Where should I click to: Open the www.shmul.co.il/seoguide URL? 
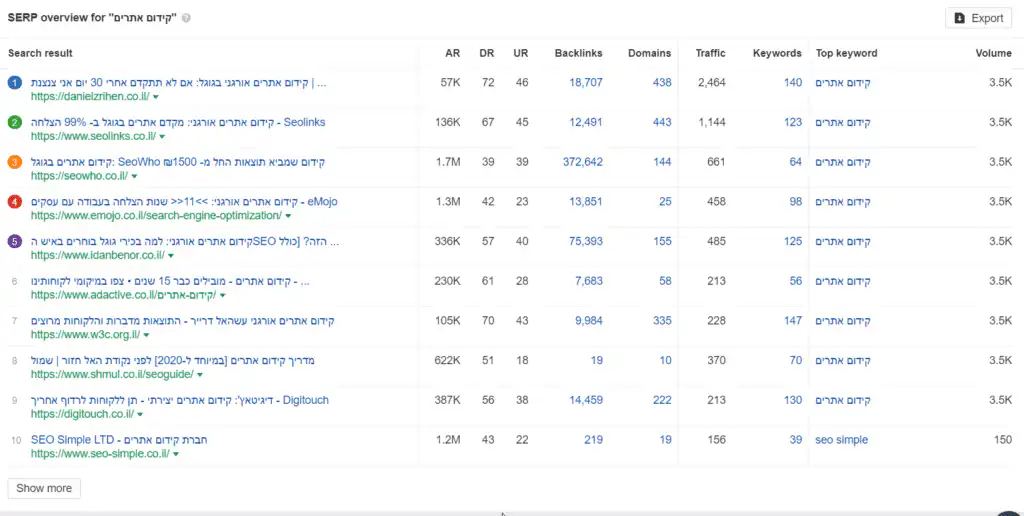point(112,374)
